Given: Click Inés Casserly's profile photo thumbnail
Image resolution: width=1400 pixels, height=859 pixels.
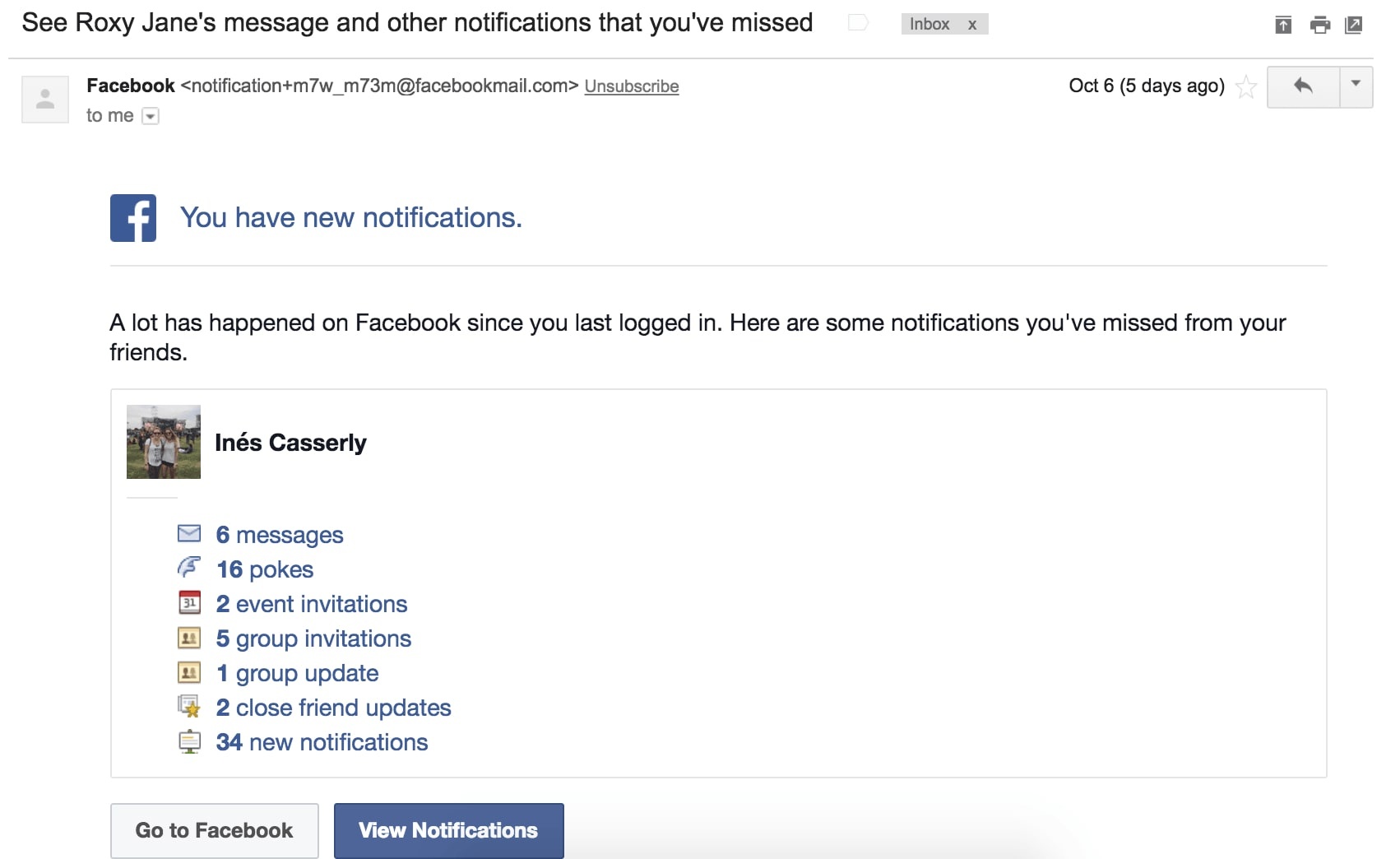Looking at the screenshot, I should (x=164, y=442).
